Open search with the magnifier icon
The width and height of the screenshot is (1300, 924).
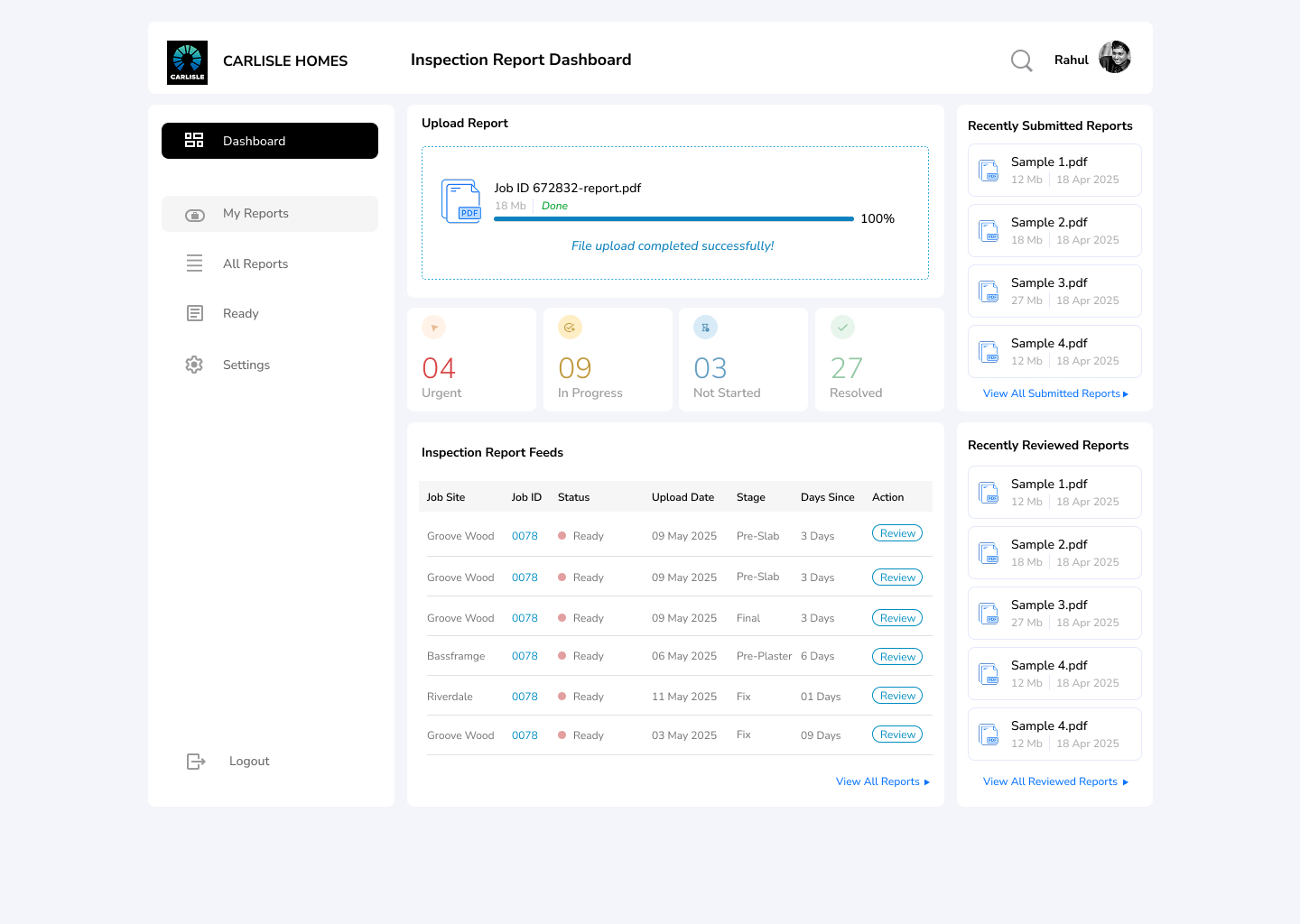(x=1021, y=60)
